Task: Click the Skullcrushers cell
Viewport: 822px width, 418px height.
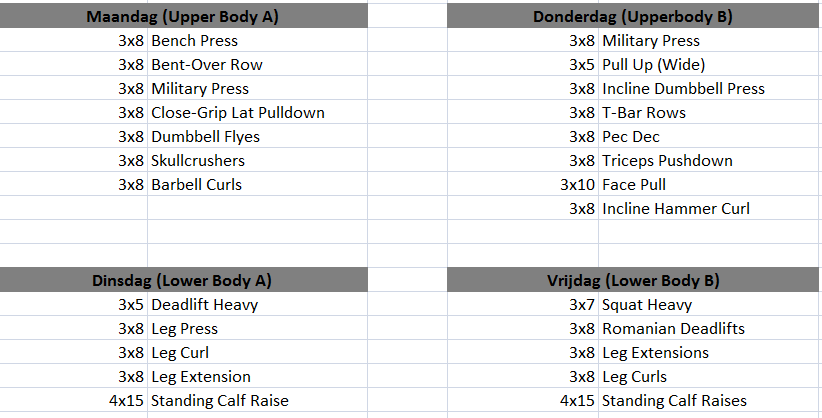Action: 198,161
